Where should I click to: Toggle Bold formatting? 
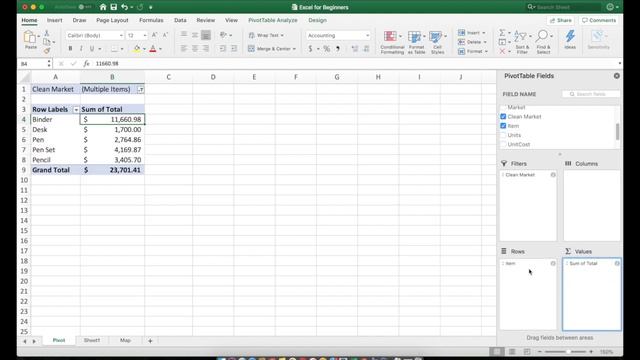point(70,49)
